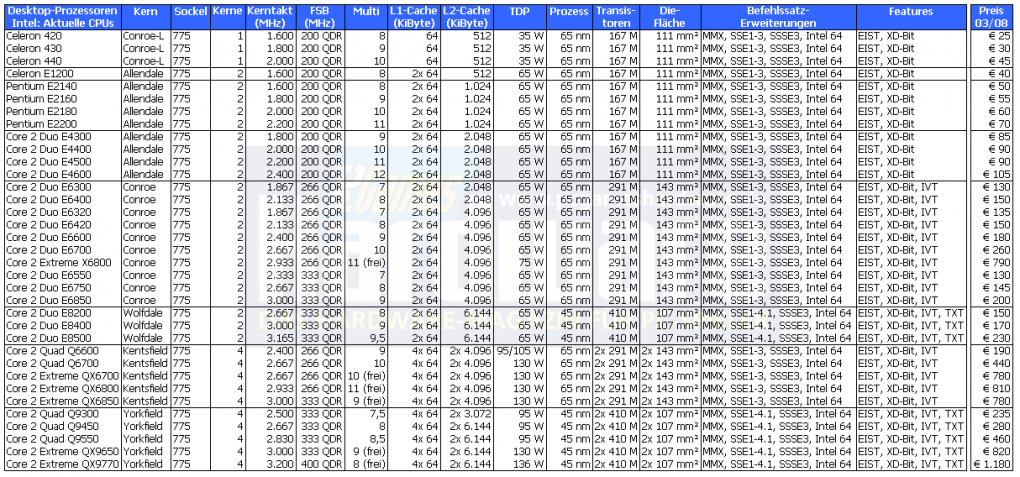Select the 400 QDR FSB cell
1020x477 pixels.
pos(321,463)
